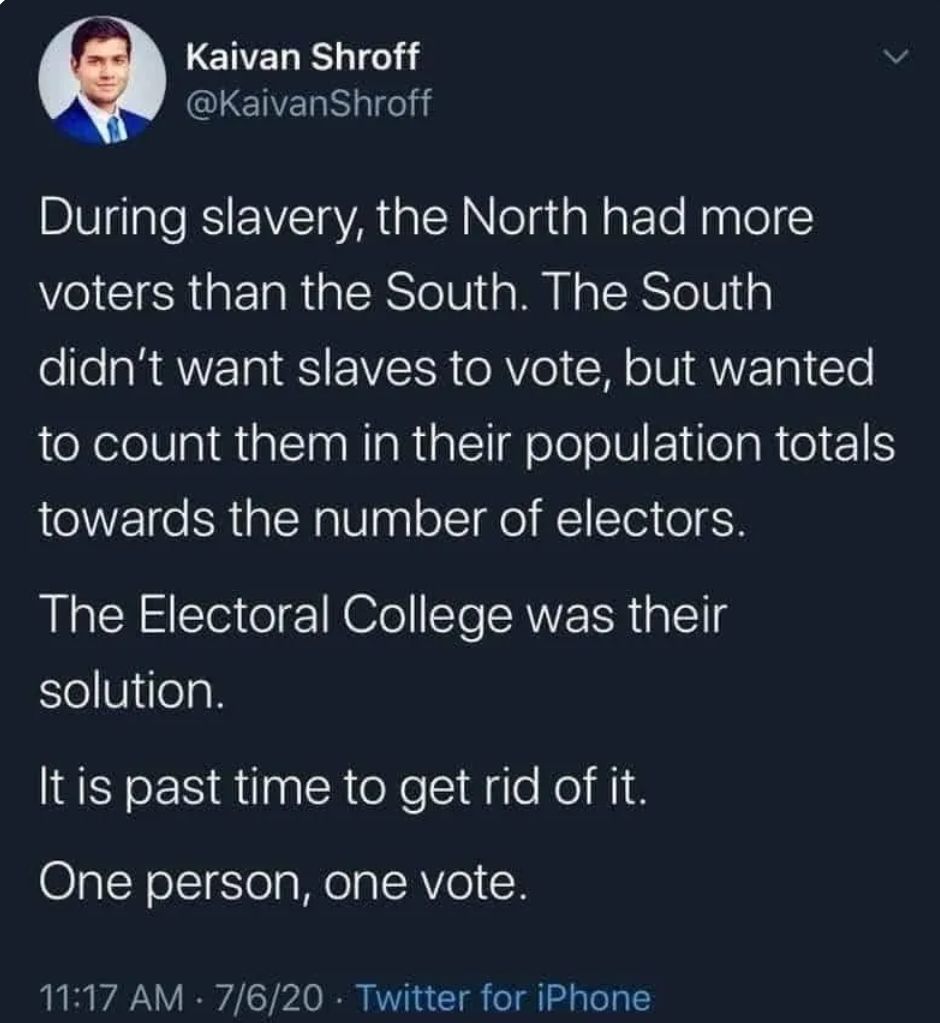Screen dimensions: 940x1023
Task: Click the 11:17 AM timestamp
Action: tap(111, 997)
